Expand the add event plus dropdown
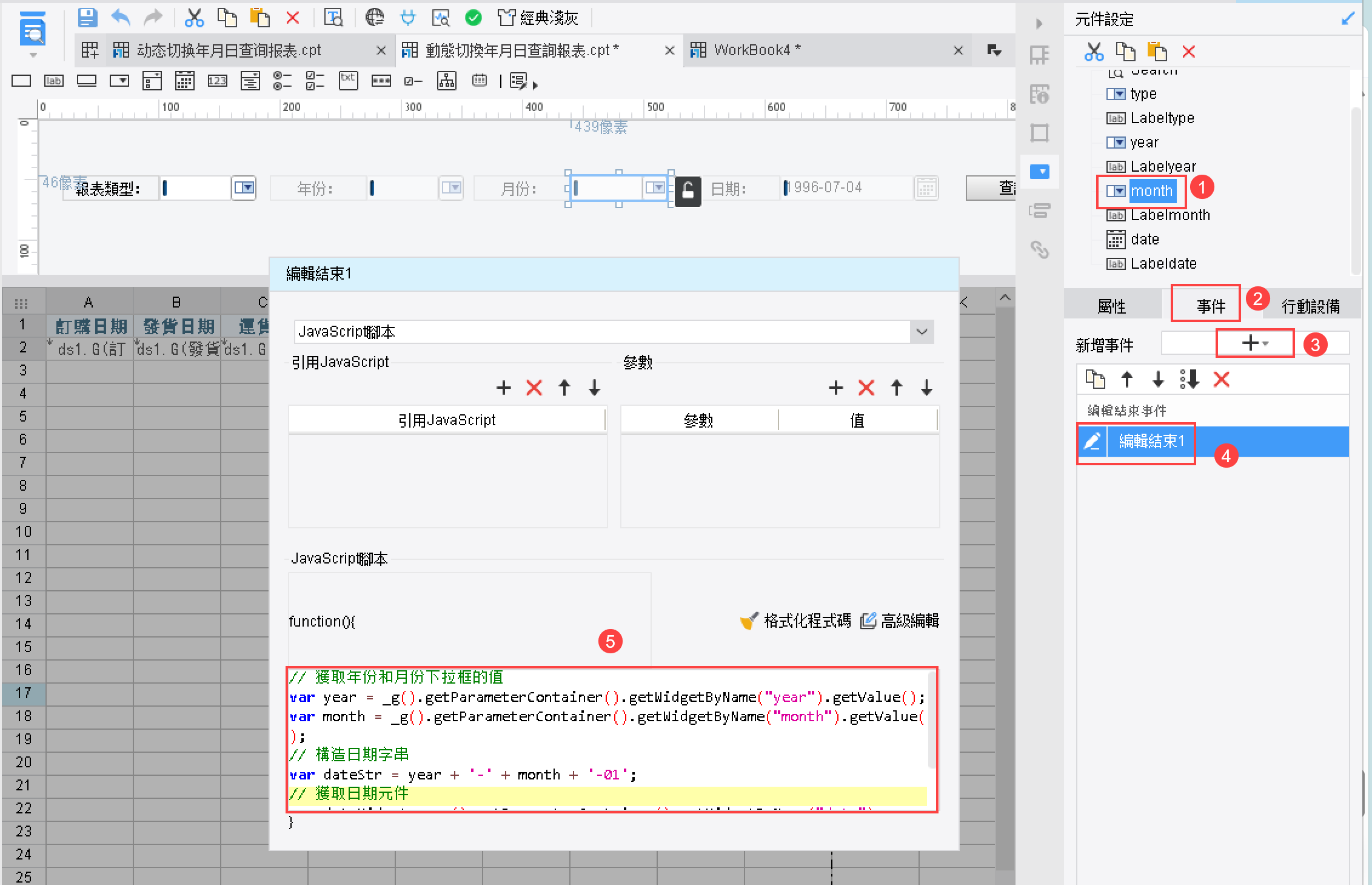Viewport: 1372px width, 885px height. [x=1254, y=343]
